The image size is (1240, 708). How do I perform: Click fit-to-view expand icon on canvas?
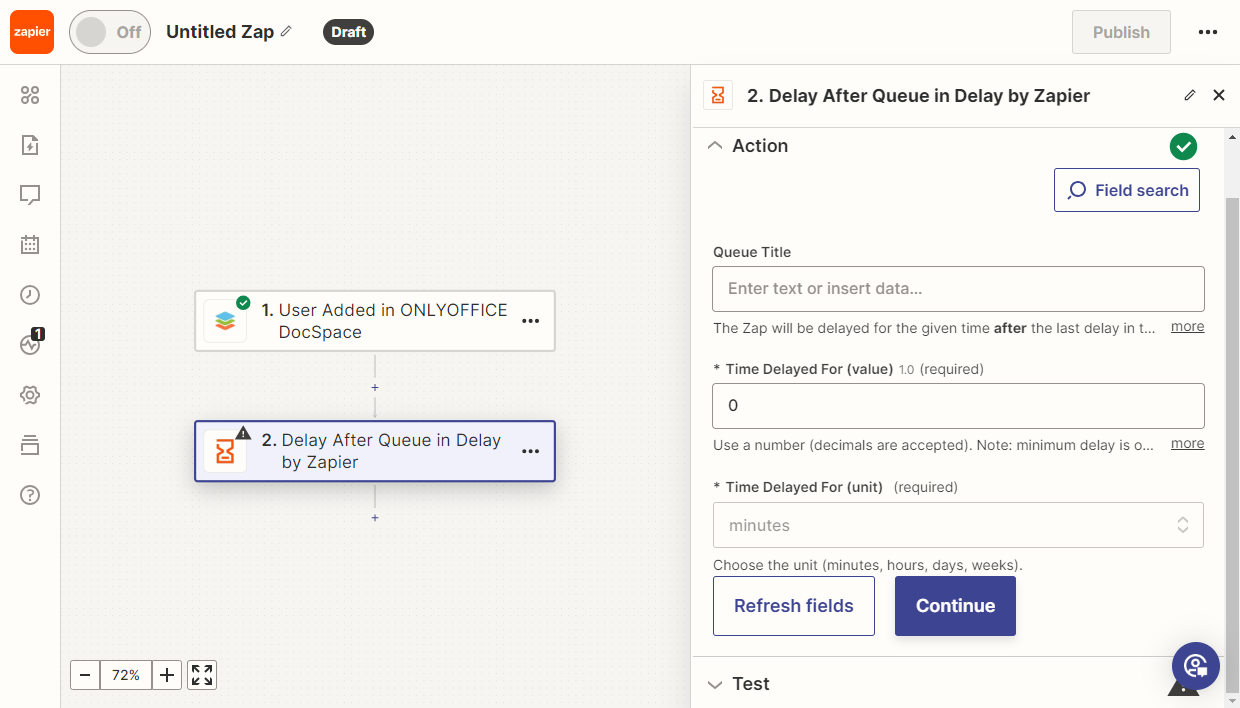(202, 675)
